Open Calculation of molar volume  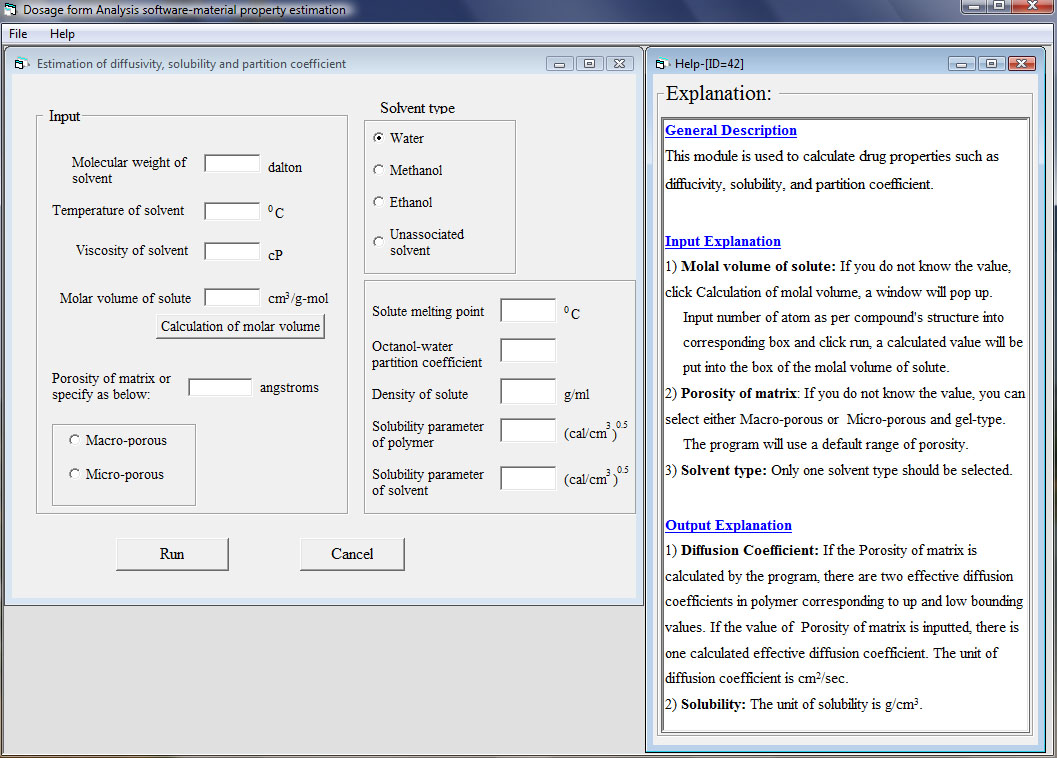click(240, 327)
